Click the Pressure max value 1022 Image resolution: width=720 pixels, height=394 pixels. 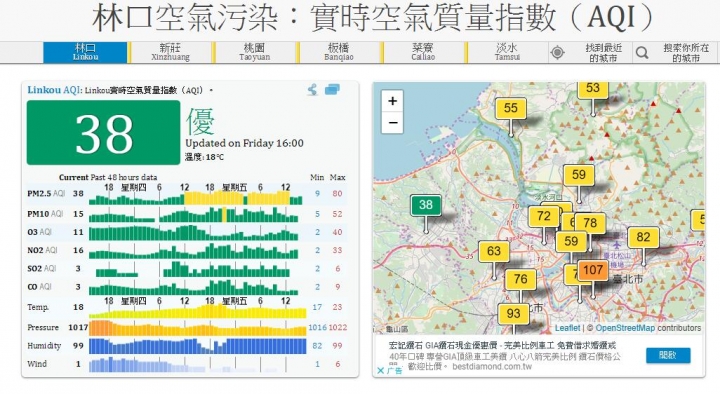(338, 327)
